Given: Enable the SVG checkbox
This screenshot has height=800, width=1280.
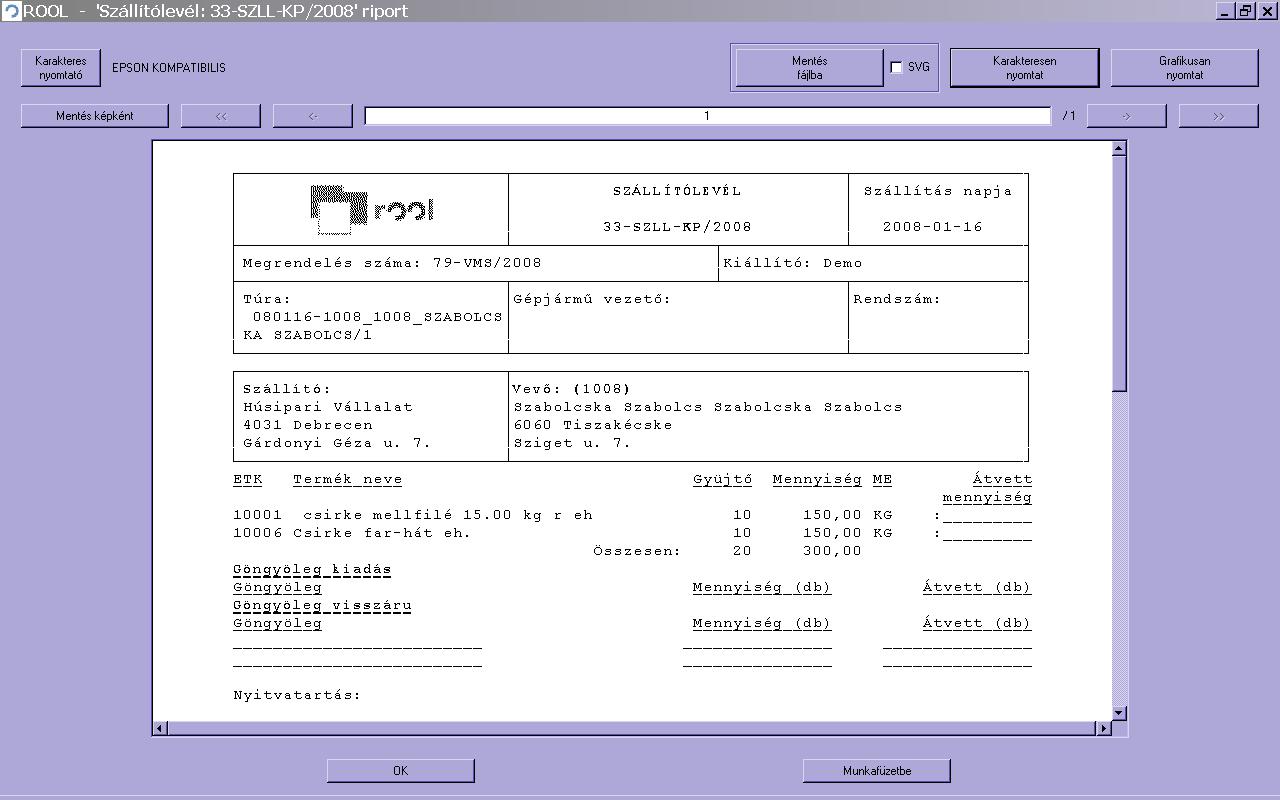Looking at the screenshot, I should (896, 68).
